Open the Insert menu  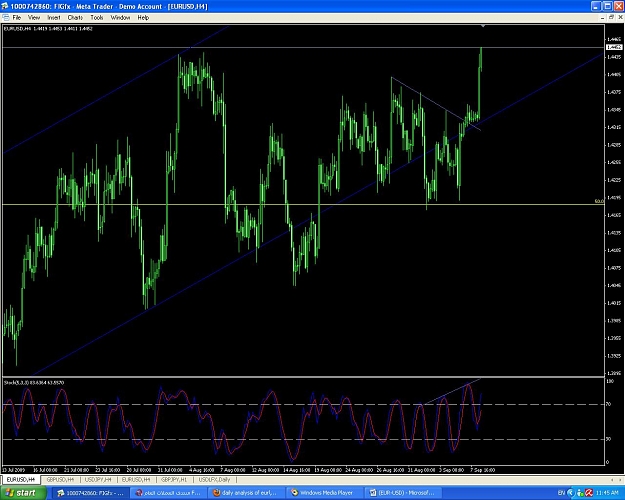tap(54, 18)
